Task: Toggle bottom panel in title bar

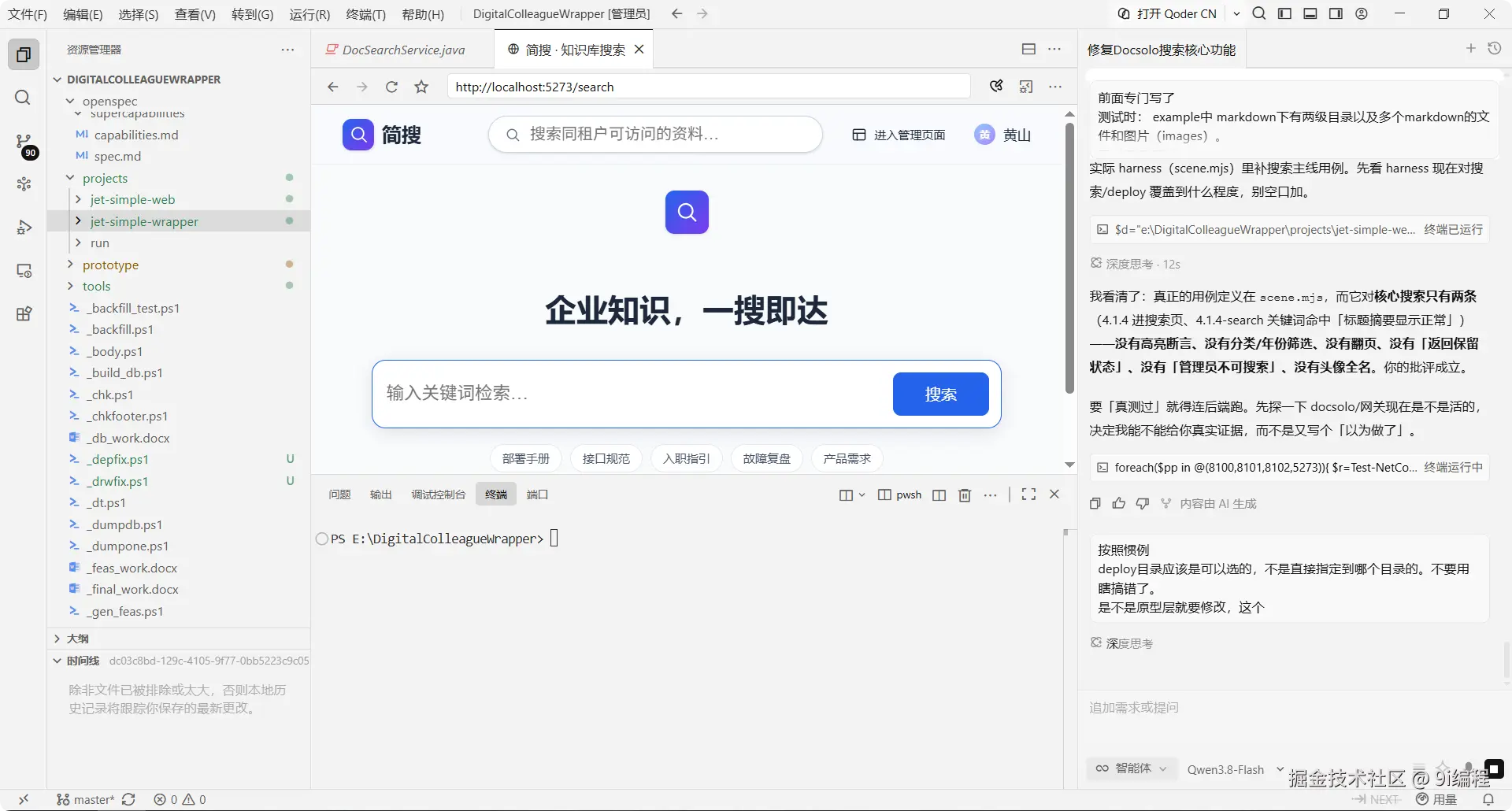Action: click(1310, 13)
